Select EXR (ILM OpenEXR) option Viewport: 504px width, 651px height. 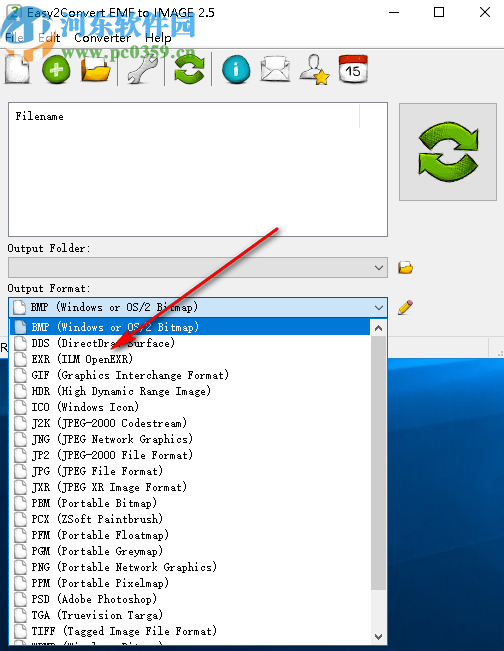coord(190,359)
